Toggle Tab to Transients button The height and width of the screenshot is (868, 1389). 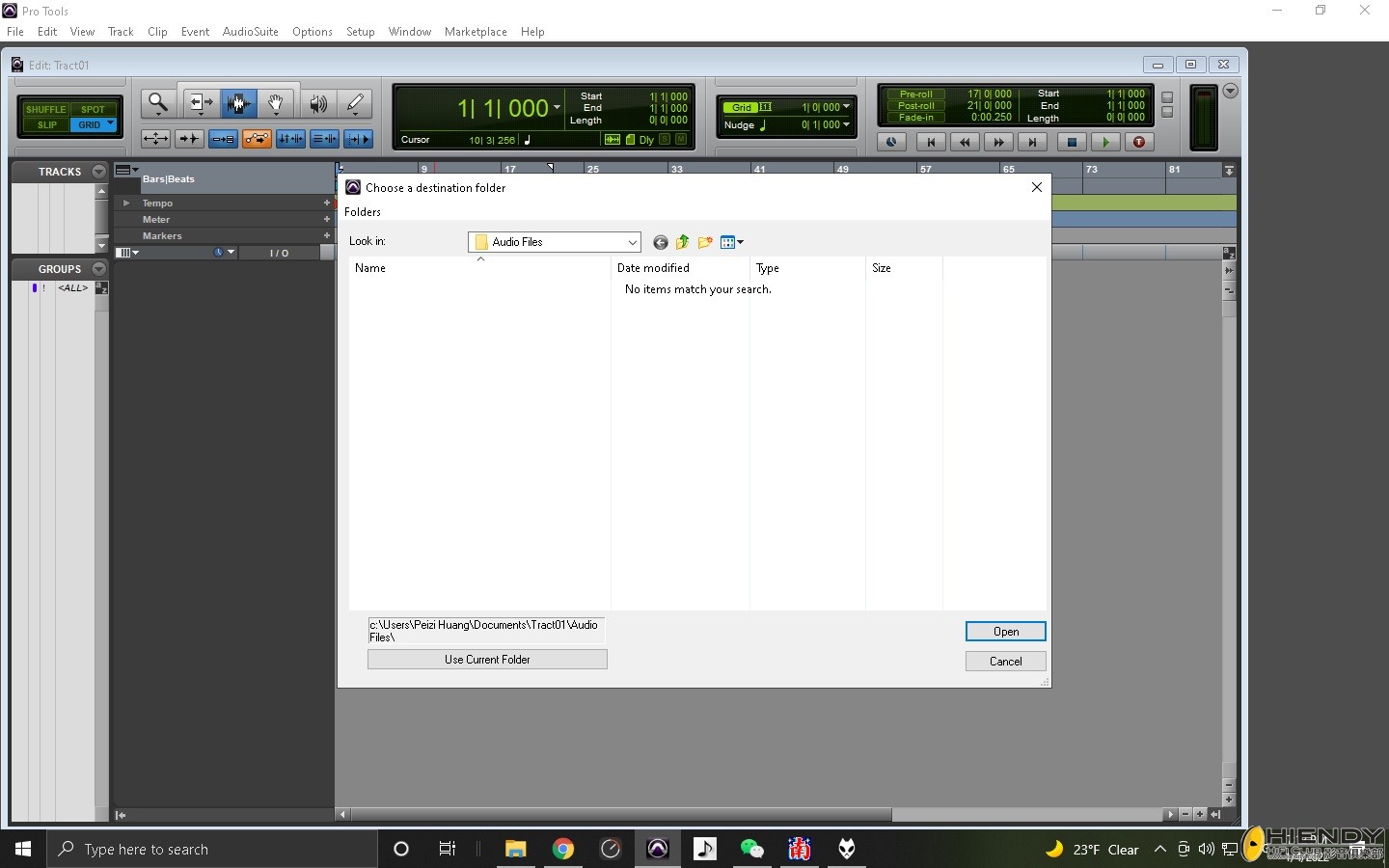[x=189, y=139]
